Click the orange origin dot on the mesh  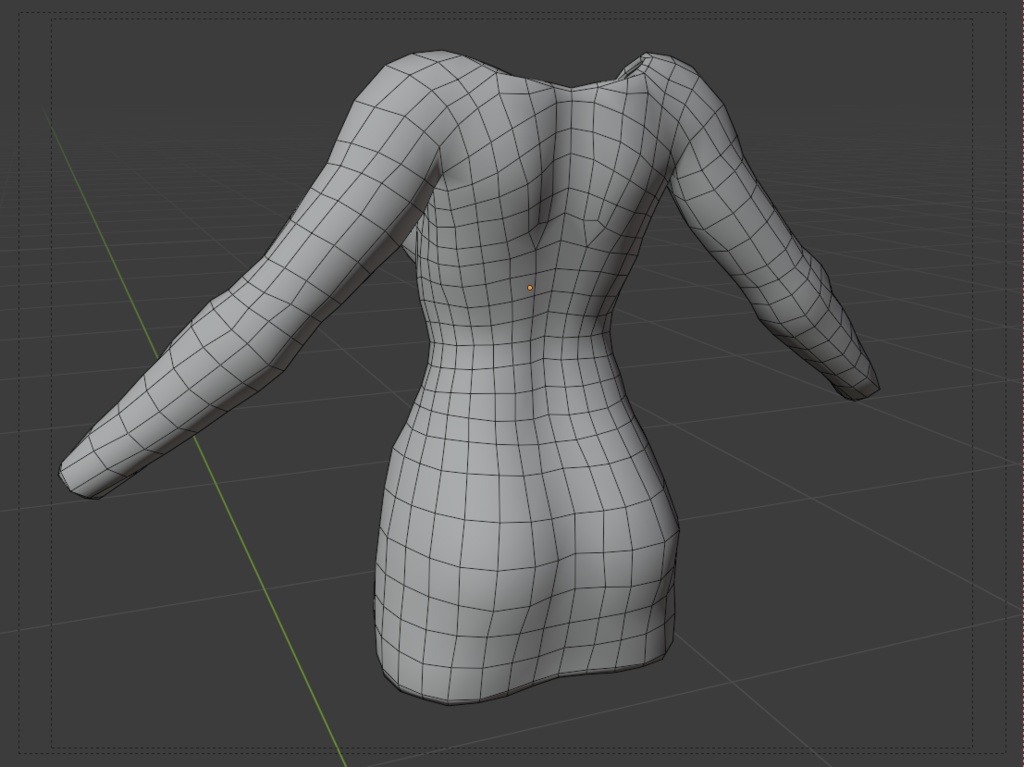tap(530, 287)
